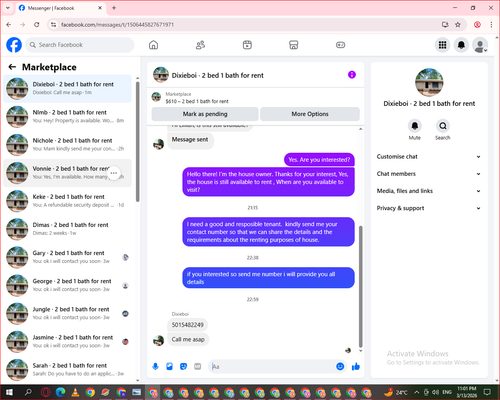
Task: Click the browser address bar
Action: [x=247, y=24]
